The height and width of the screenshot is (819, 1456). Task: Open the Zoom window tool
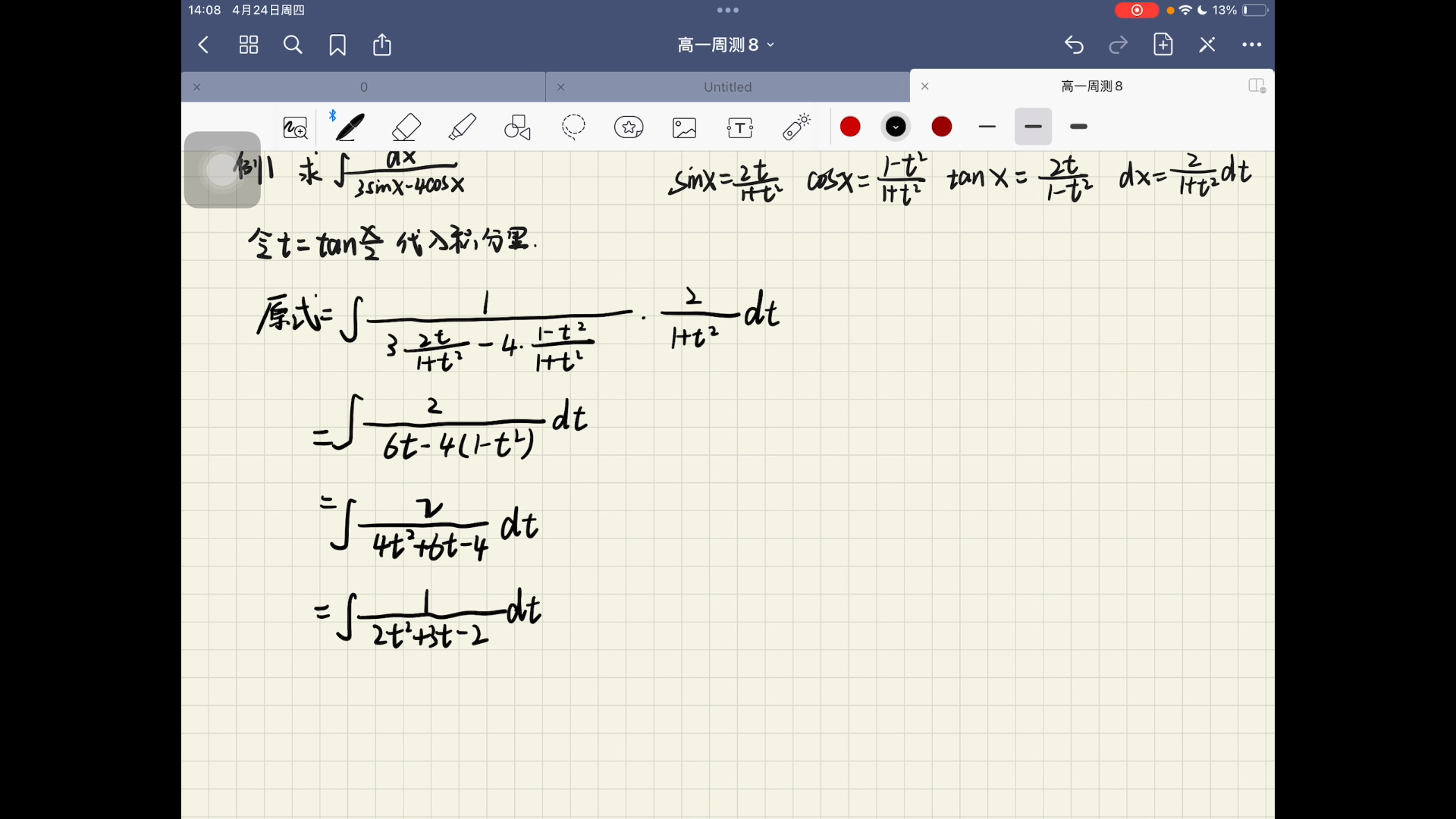point(295,127)
